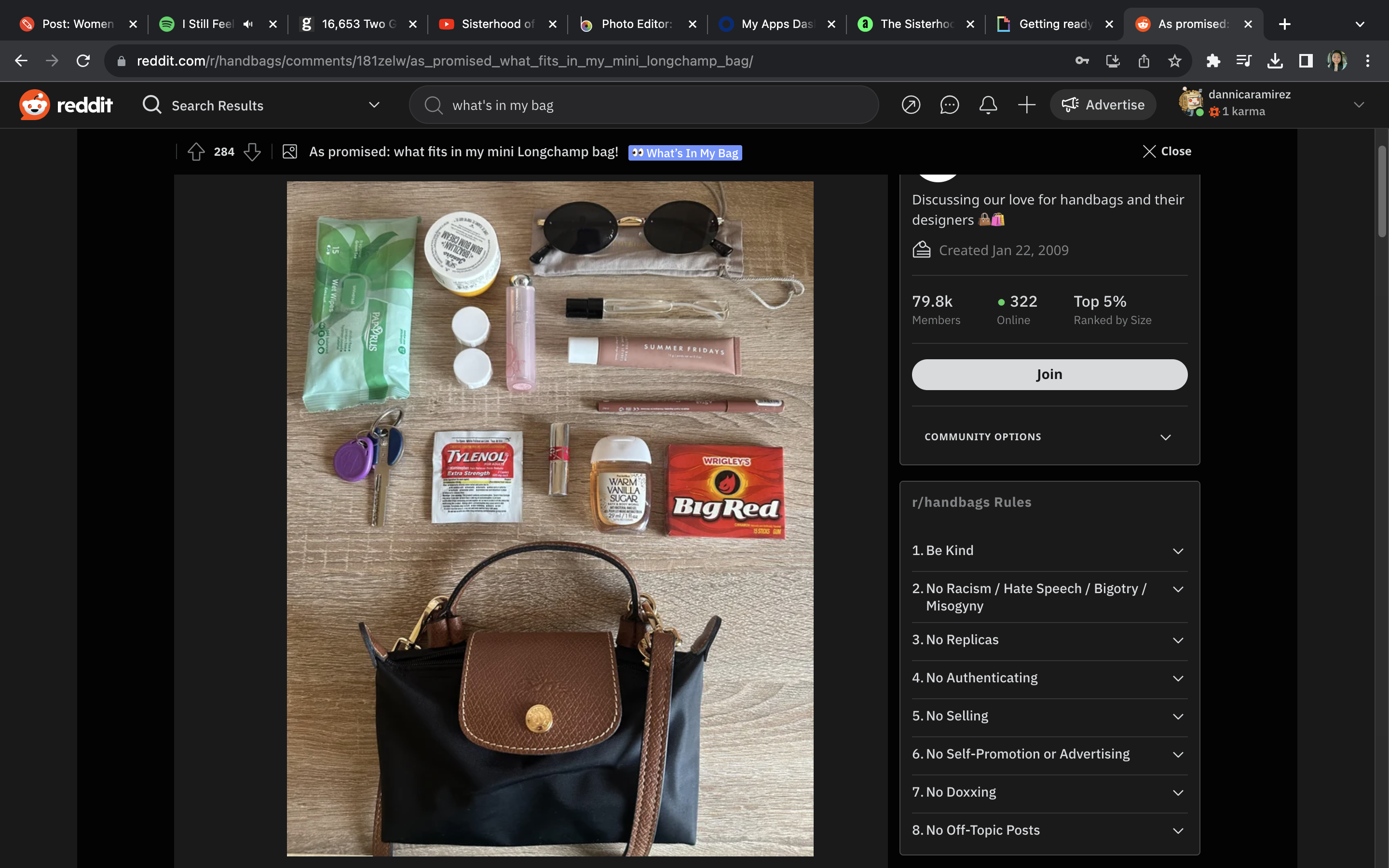
Task: Click the What's In My Bag flair
Action: 685,153
